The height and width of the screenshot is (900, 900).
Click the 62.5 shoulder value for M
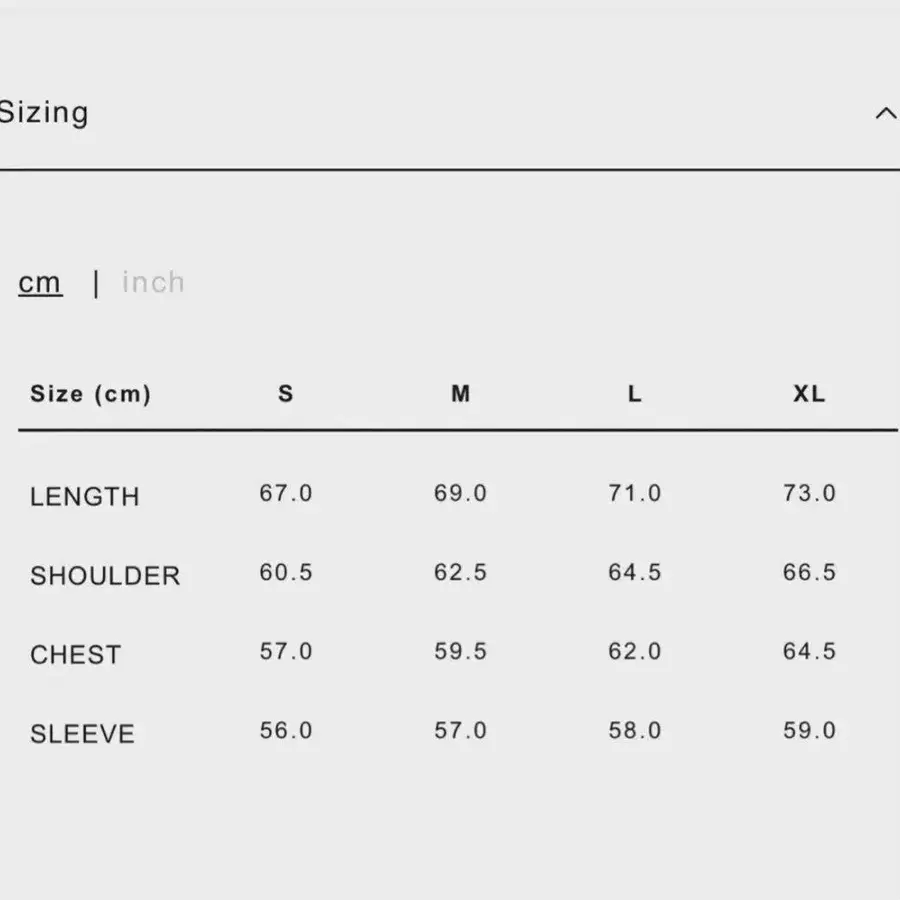(x=460, y=572)
